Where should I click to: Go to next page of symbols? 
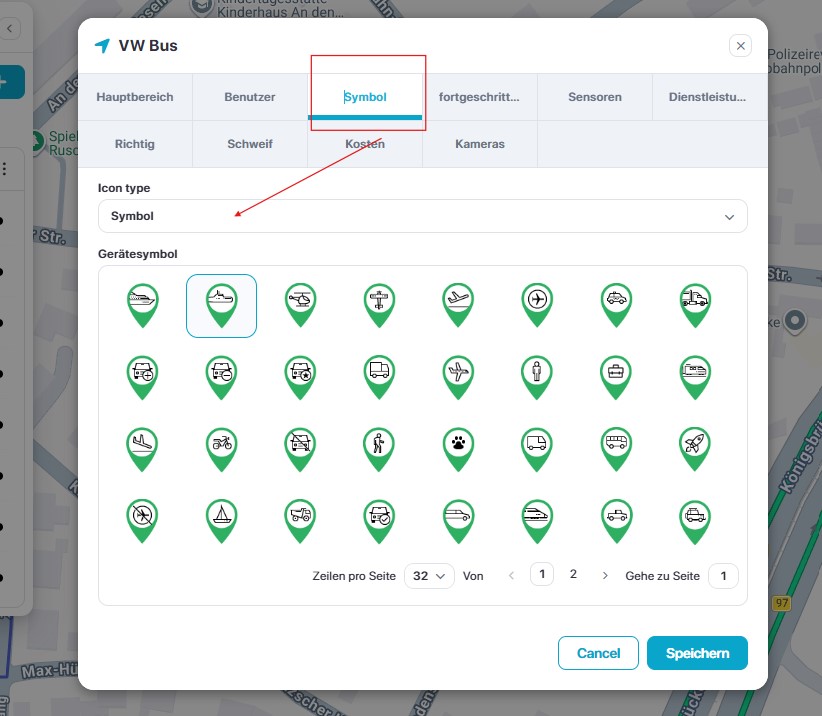coord(604,576)
